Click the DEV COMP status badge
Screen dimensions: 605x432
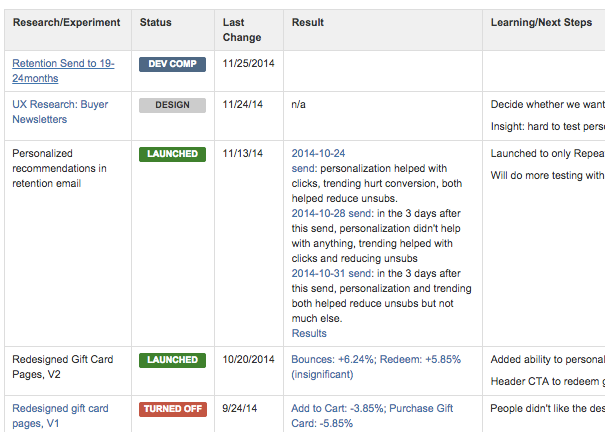coord(172,64)
